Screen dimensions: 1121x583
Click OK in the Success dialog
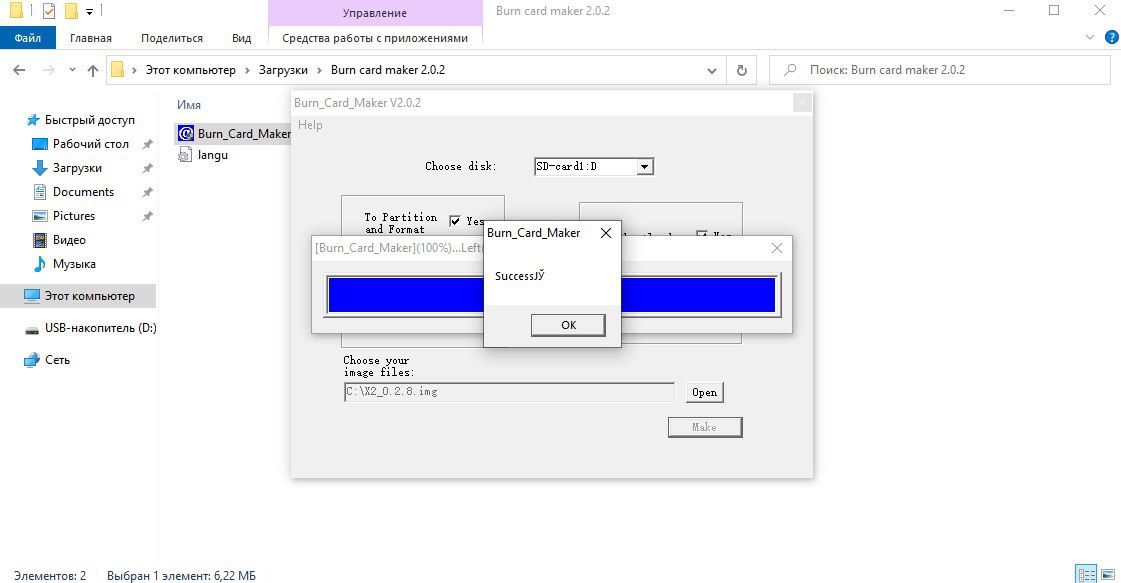(568, 325)
